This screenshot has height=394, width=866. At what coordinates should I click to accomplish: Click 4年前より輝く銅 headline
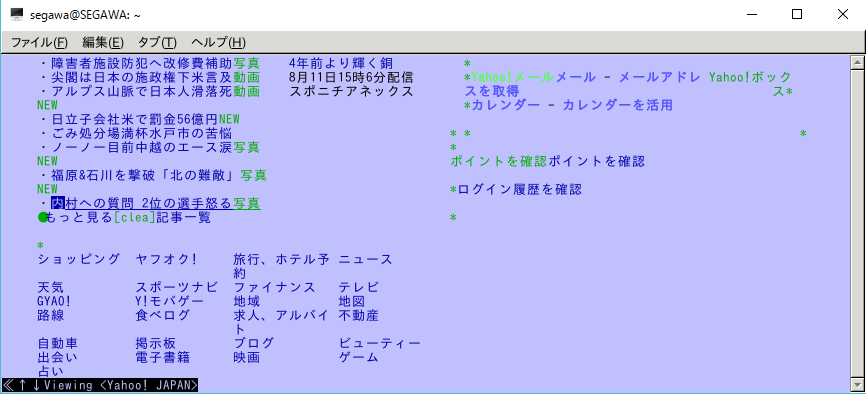tap(341, 63)
